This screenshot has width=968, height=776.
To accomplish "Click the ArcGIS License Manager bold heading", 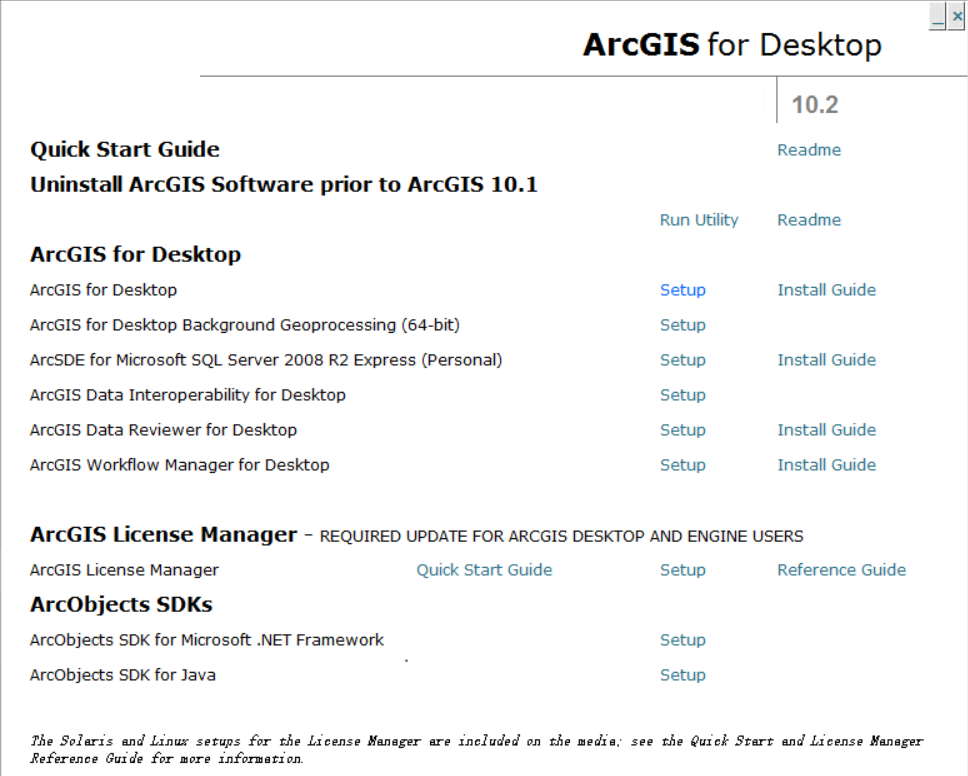I will coord(164,535).
